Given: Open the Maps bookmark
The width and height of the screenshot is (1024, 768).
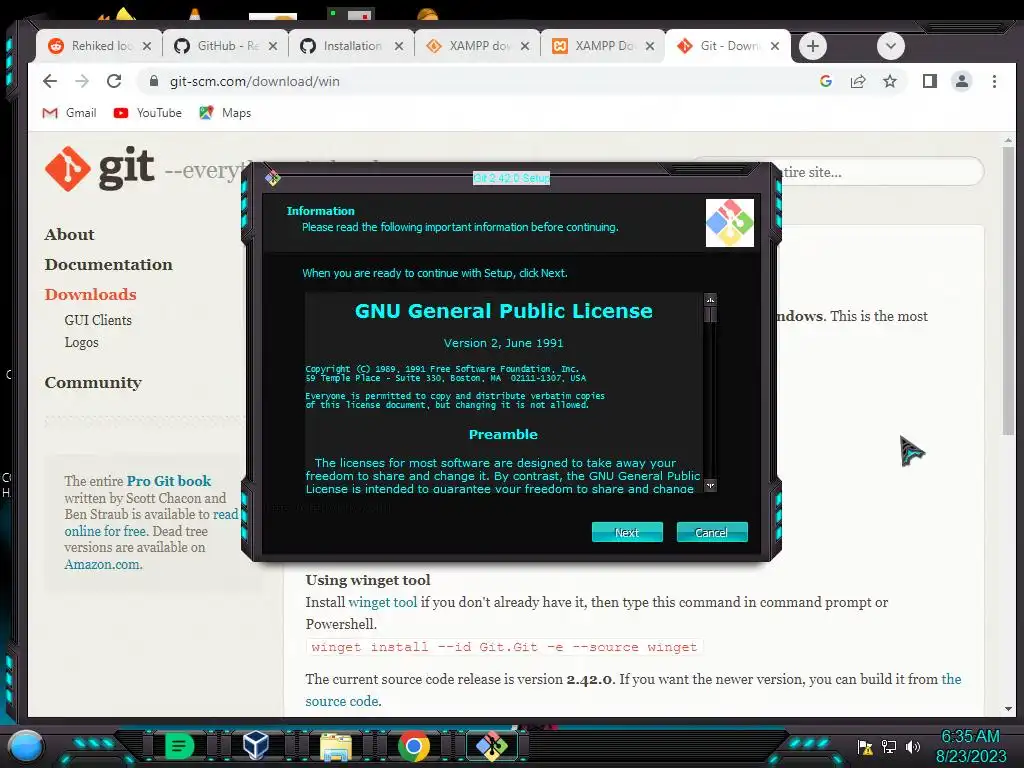Looking at the screenshot, I should tap(225, 113).
